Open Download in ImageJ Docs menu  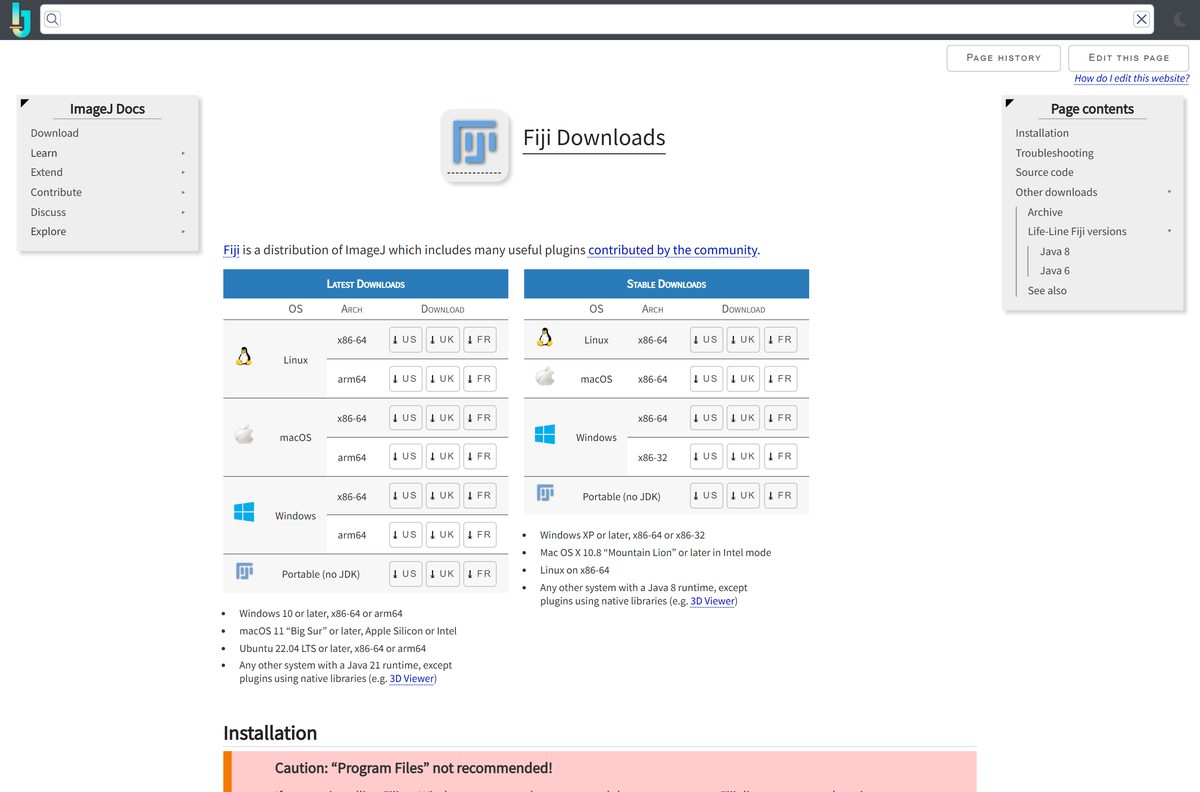pyautogui.click(x=54, y=133)
